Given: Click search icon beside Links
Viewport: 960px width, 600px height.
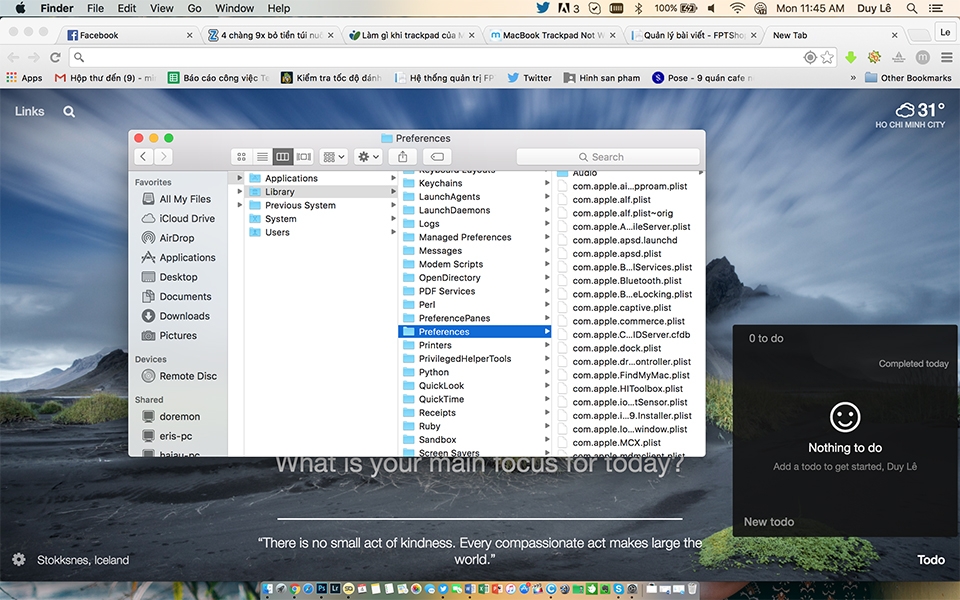Looking at the screenshot, I should tap(69, 111).
